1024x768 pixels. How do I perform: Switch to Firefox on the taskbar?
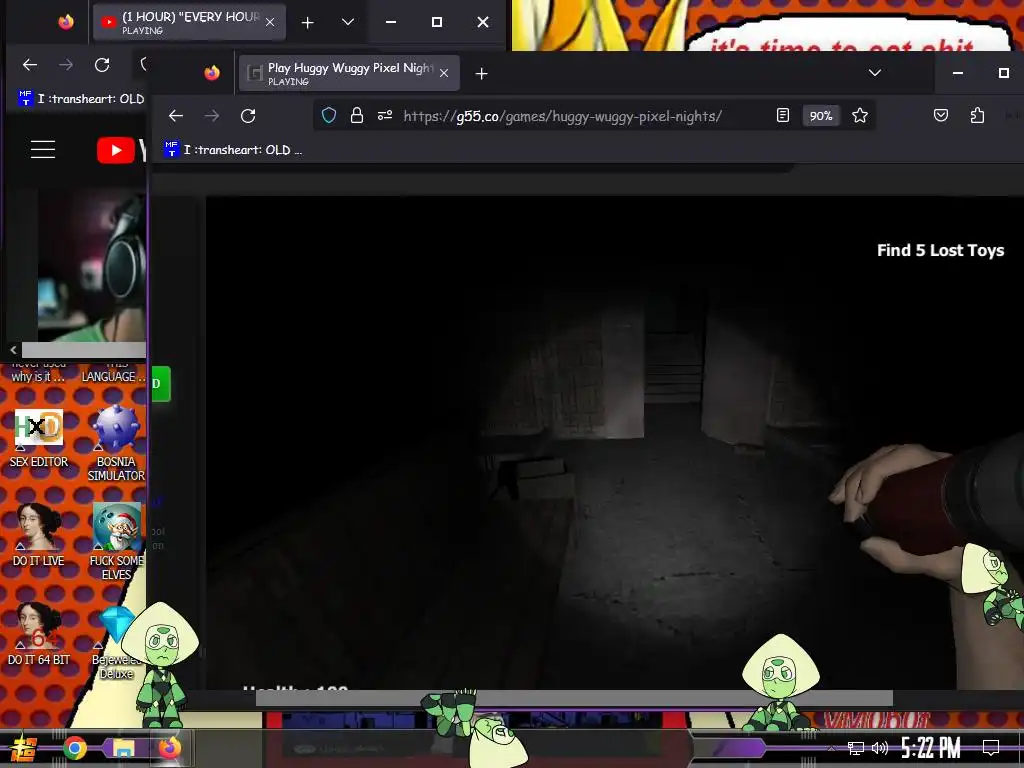[170, 748]
